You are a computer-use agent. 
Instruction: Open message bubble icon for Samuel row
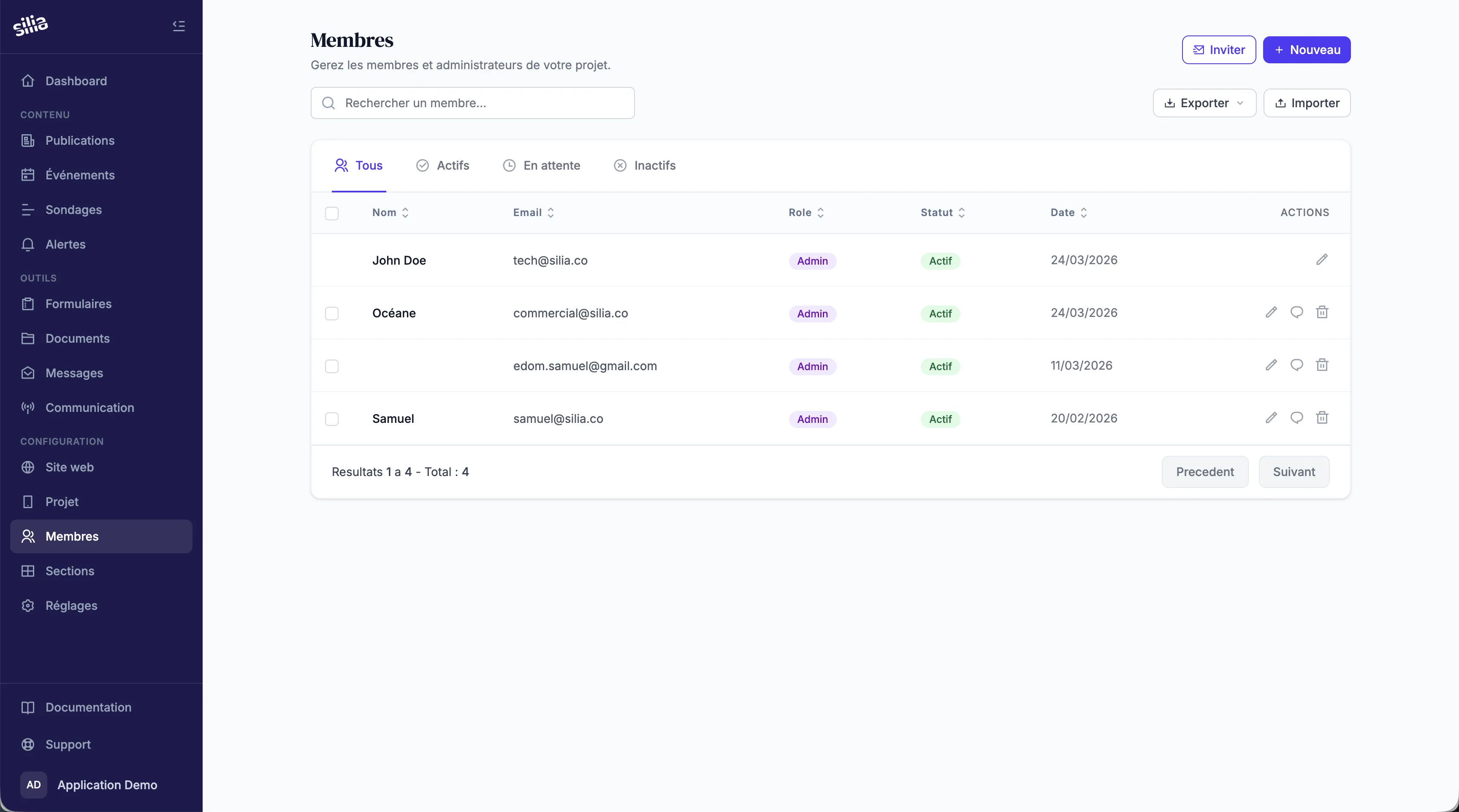(x=1296, y=418)
